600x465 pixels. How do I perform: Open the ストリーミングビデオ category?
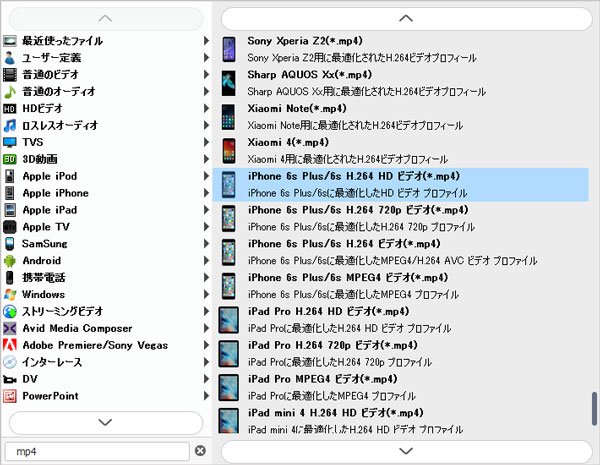[106, 312]
